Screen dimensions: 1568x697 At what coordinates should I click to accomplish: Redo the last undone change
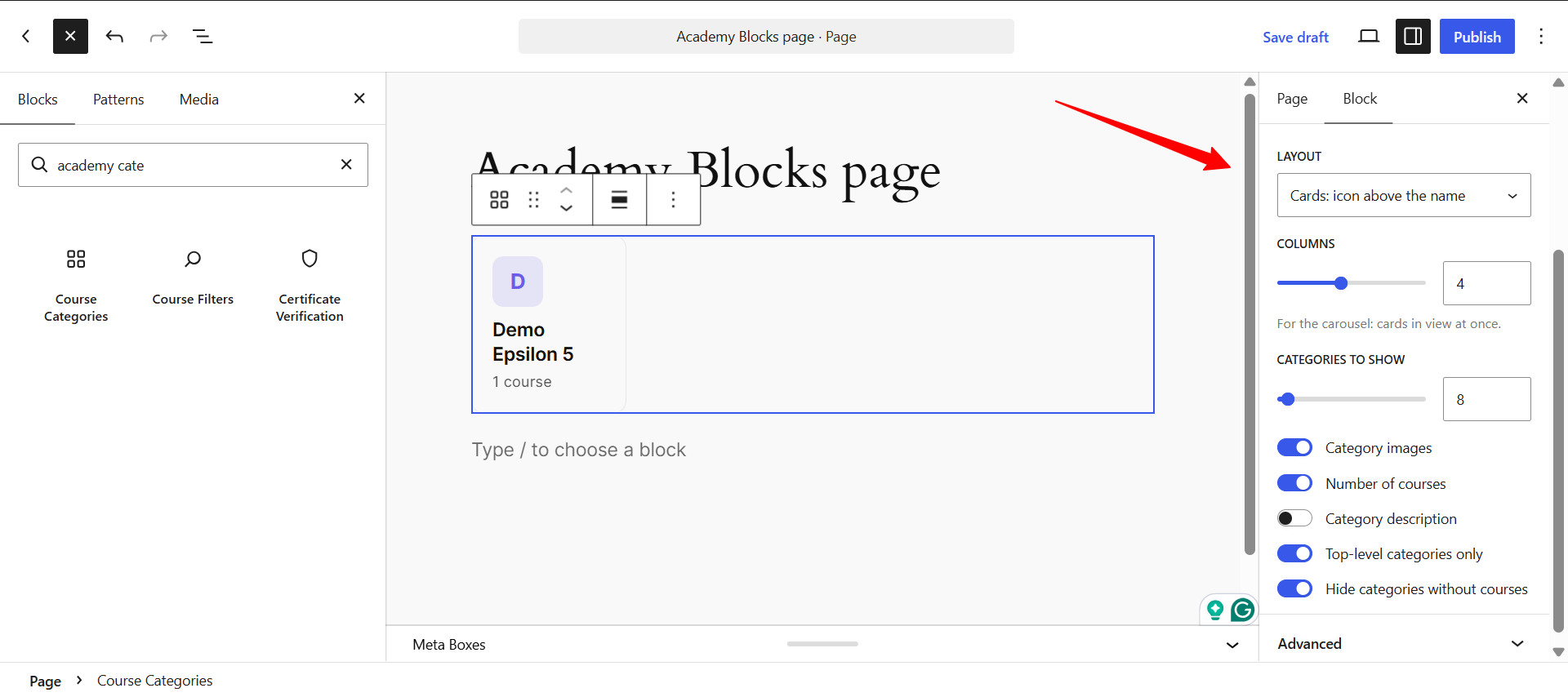pos(158,36)
